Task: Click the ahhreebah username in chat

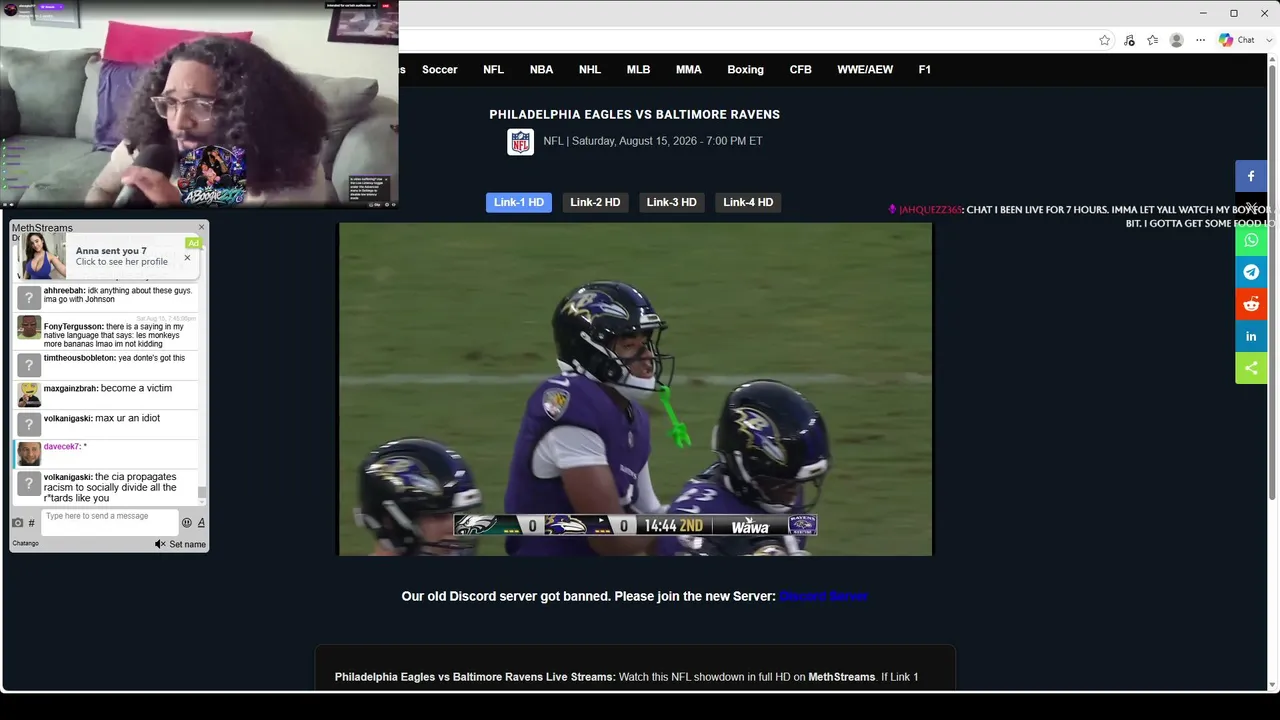Action: tap(64, 291)
